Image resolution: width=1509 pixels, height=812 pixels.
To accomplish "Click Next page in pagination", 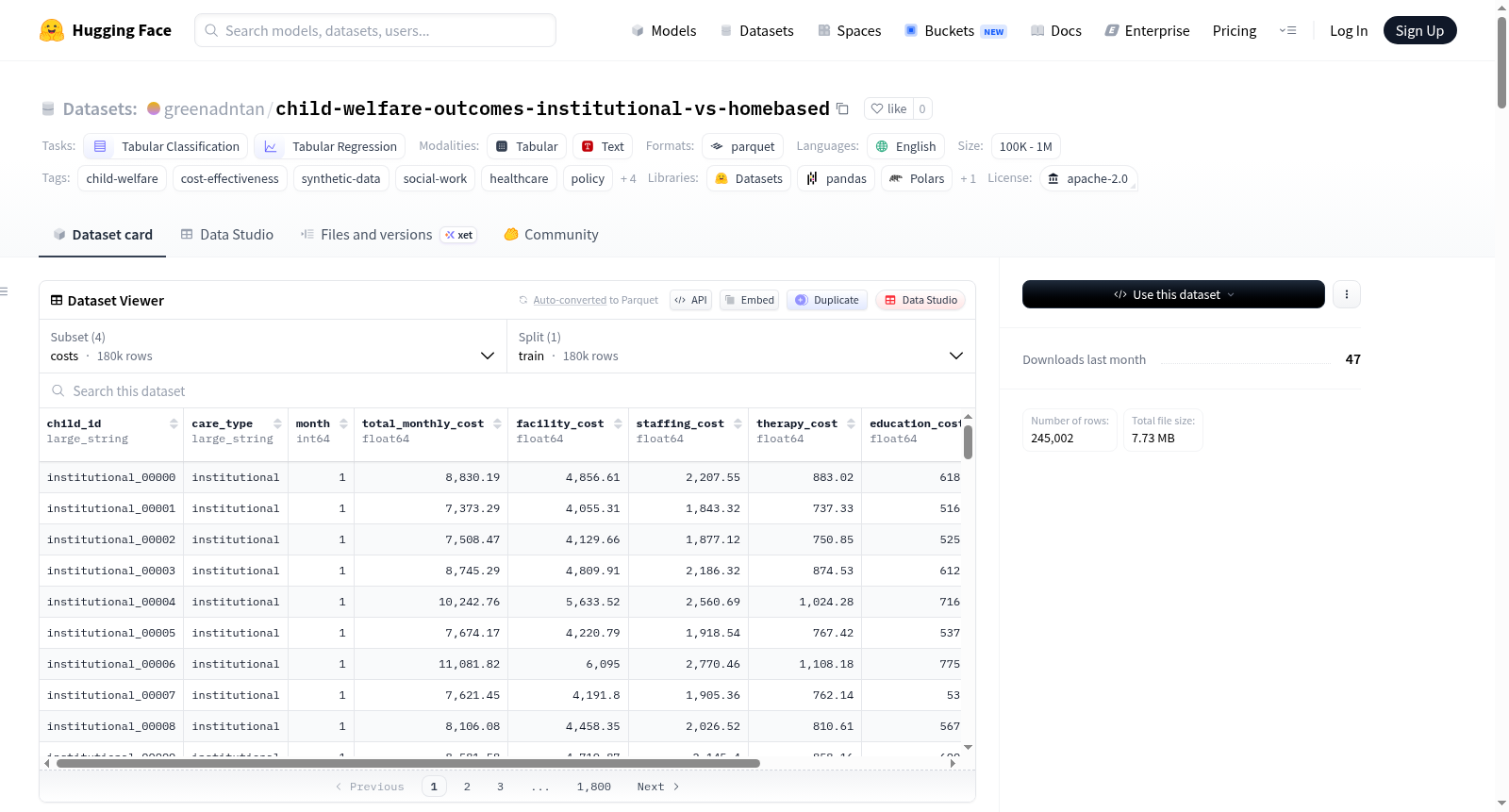I will (658, 787).
